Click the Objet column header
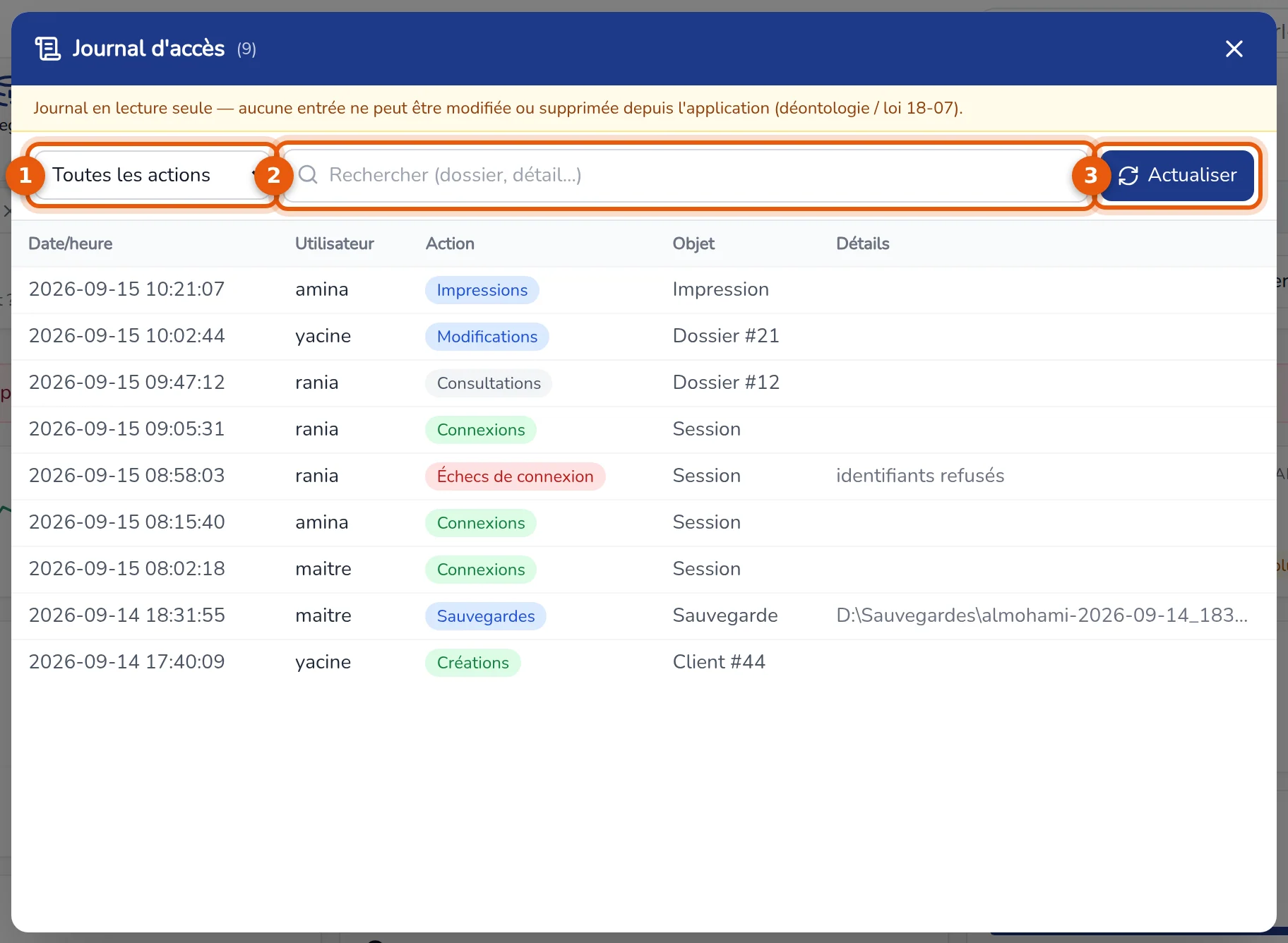 pyautogui.click(x=693, y=244)
